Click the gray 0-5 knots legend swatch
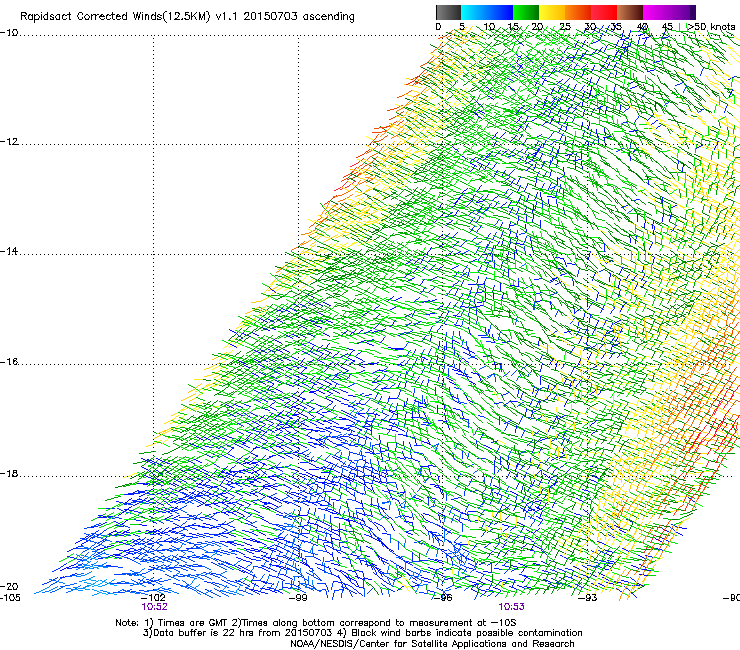740x650 pixels. [x=448, y=12]
